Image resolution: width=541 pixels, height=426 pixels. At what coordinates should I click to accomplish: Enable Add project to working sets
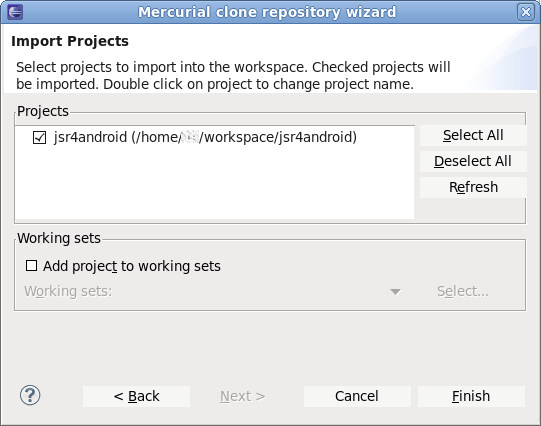click(31, 266)
